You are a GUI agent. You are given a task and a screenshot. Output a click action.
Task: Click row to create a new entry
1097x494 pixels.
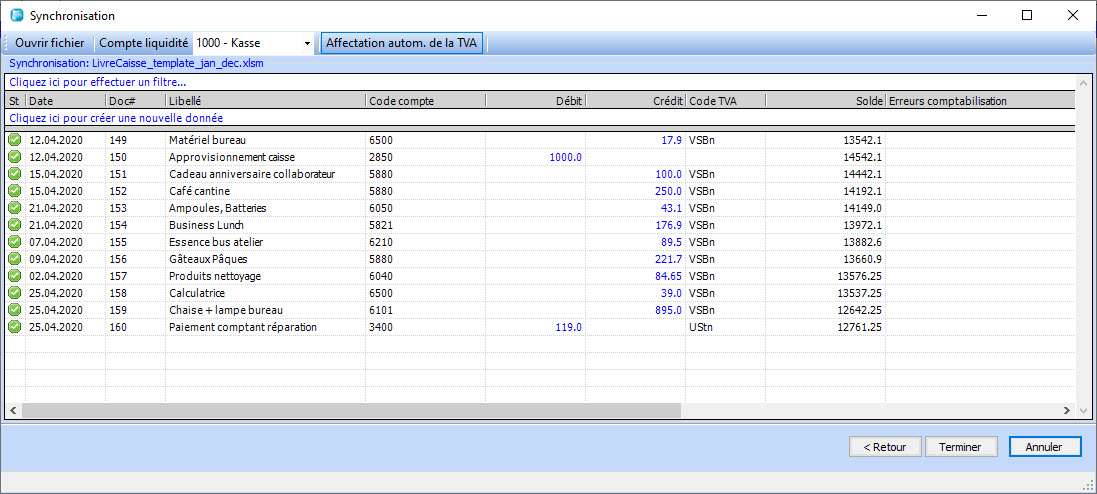115,118
